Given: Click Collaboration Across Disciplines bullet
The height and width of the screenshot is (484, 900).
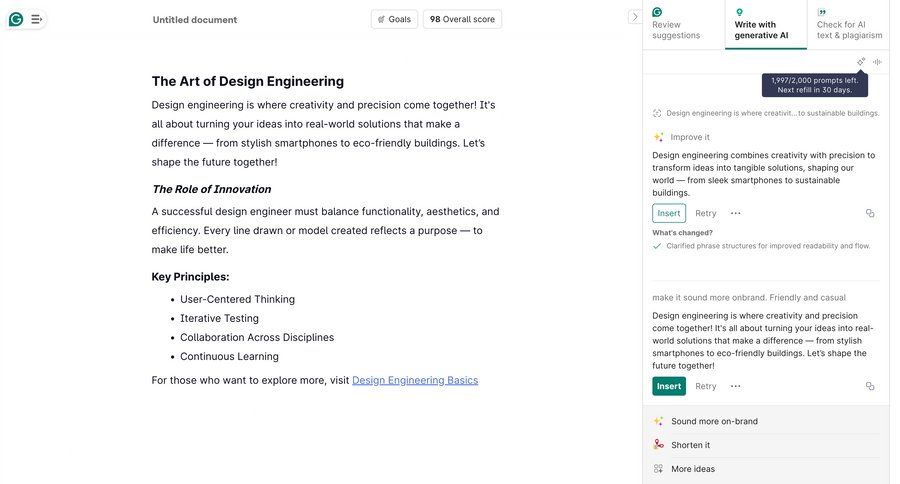Looking at the screenshot, I should point(257,337).
